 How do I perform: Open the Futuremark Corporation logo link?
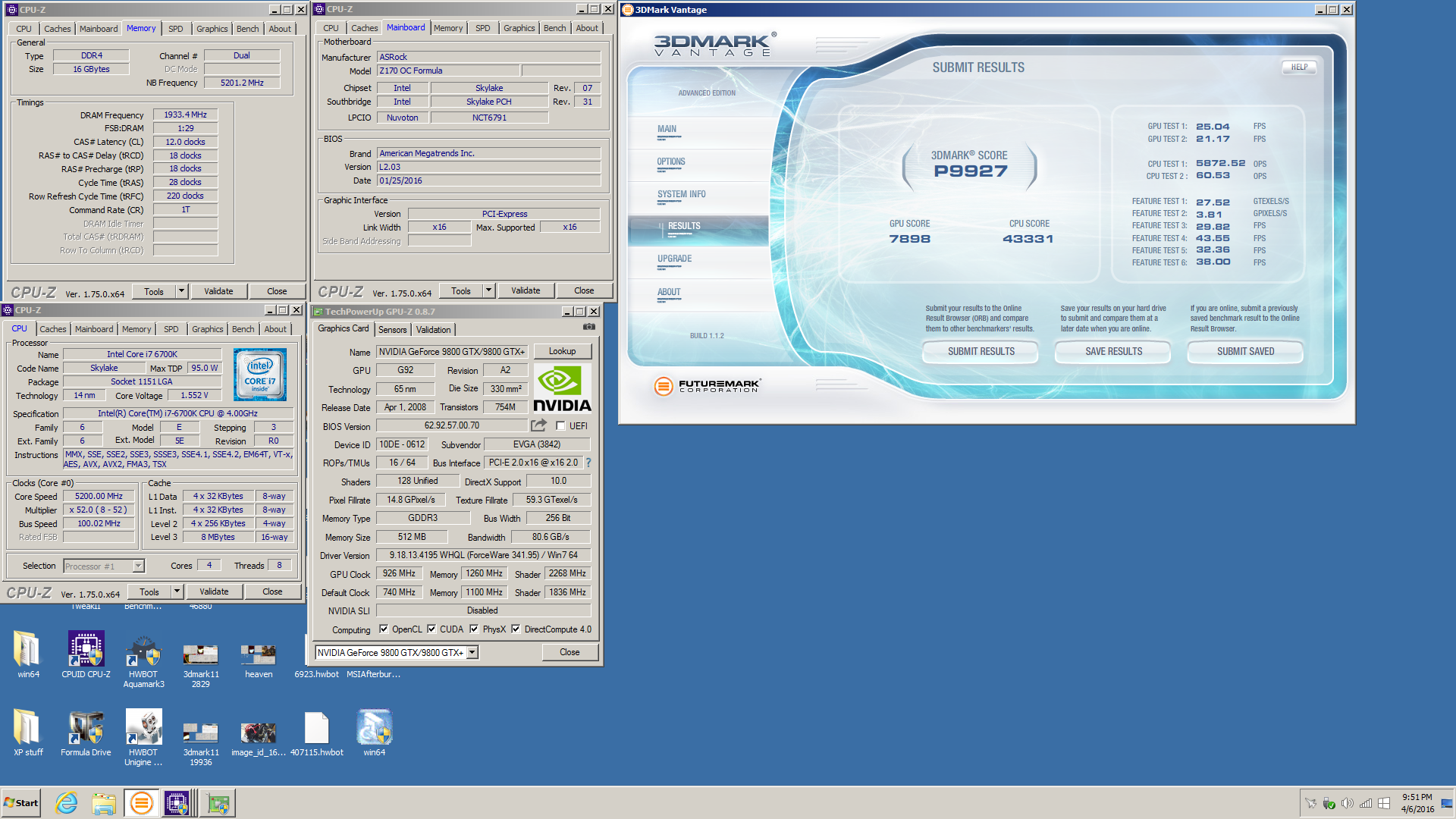click(707, 386)
